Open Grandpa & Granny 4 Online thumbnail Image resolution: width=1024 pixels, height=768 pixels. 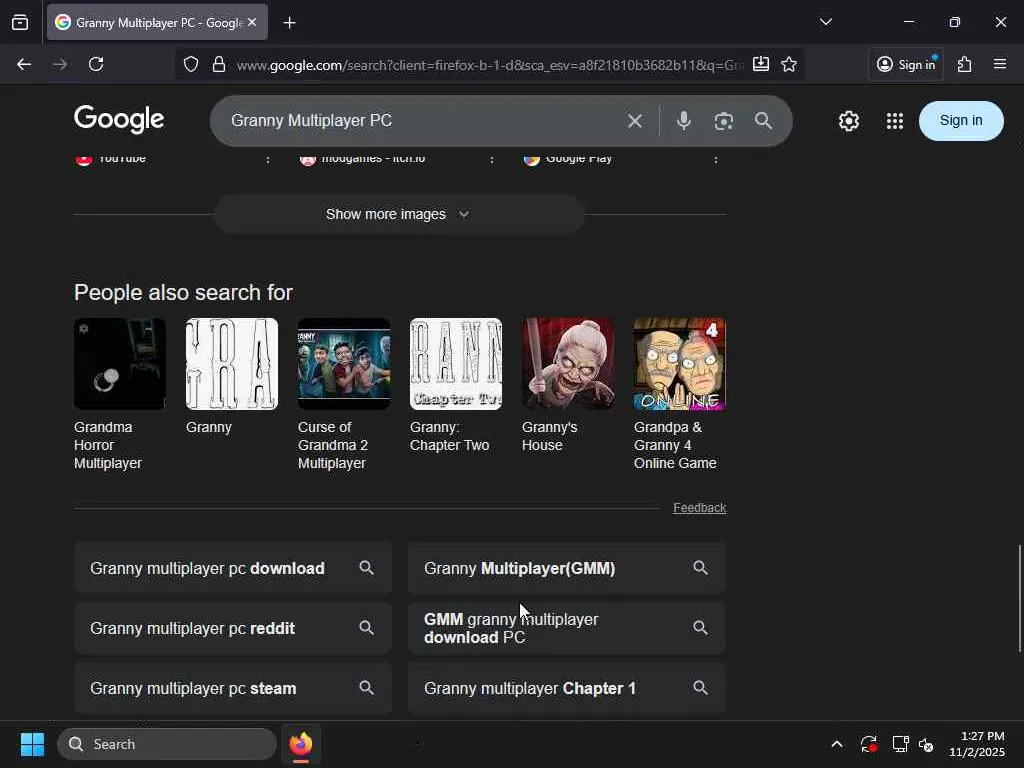point(680,364)
